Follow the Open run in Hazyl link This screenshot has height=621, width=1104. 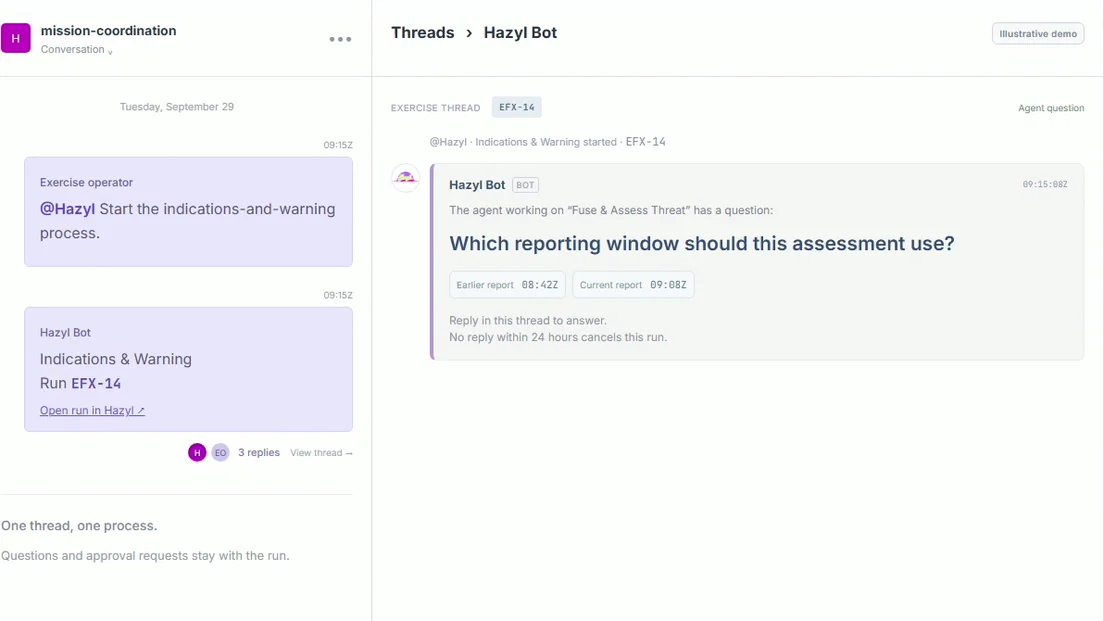pyautogui.click(x=92, y=410)
